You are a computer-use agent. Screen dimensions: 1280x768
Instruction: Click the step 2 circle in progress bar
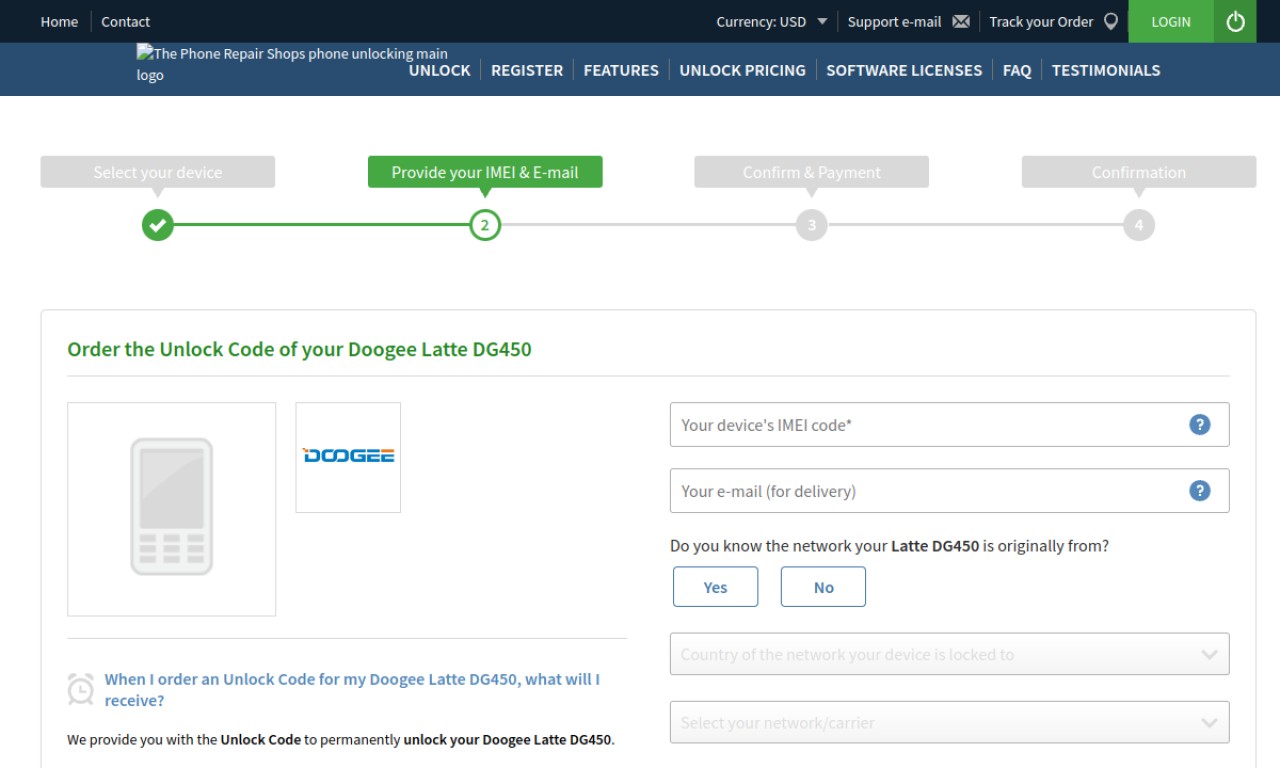(485, 225)
